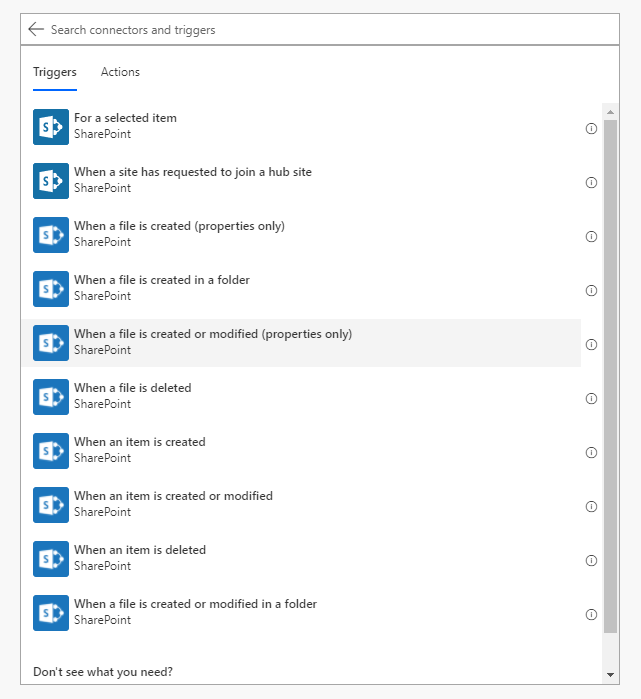Image resolution: width=641 pixels, height=699 pixels.
Task: Click the vertical scrollbar thumb
Action: click(610, 376)
